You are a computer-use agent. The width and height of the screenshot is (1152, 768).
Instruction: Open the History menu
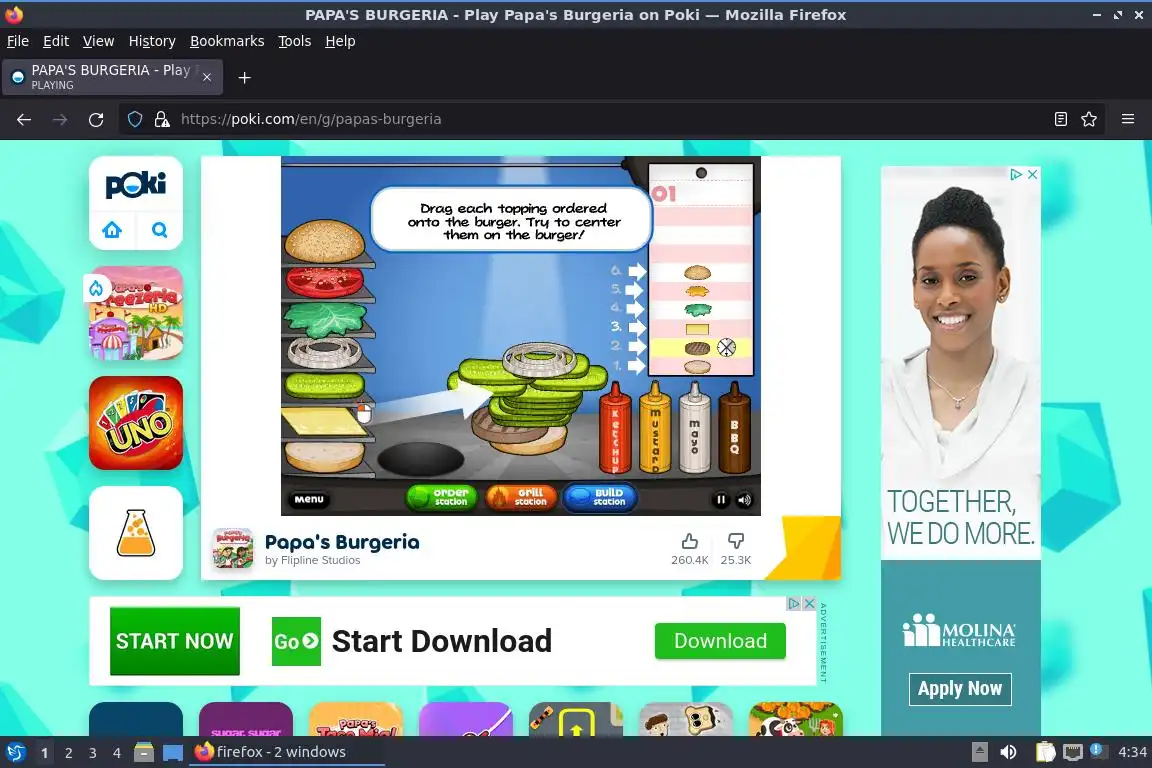[x=152, y=41]
